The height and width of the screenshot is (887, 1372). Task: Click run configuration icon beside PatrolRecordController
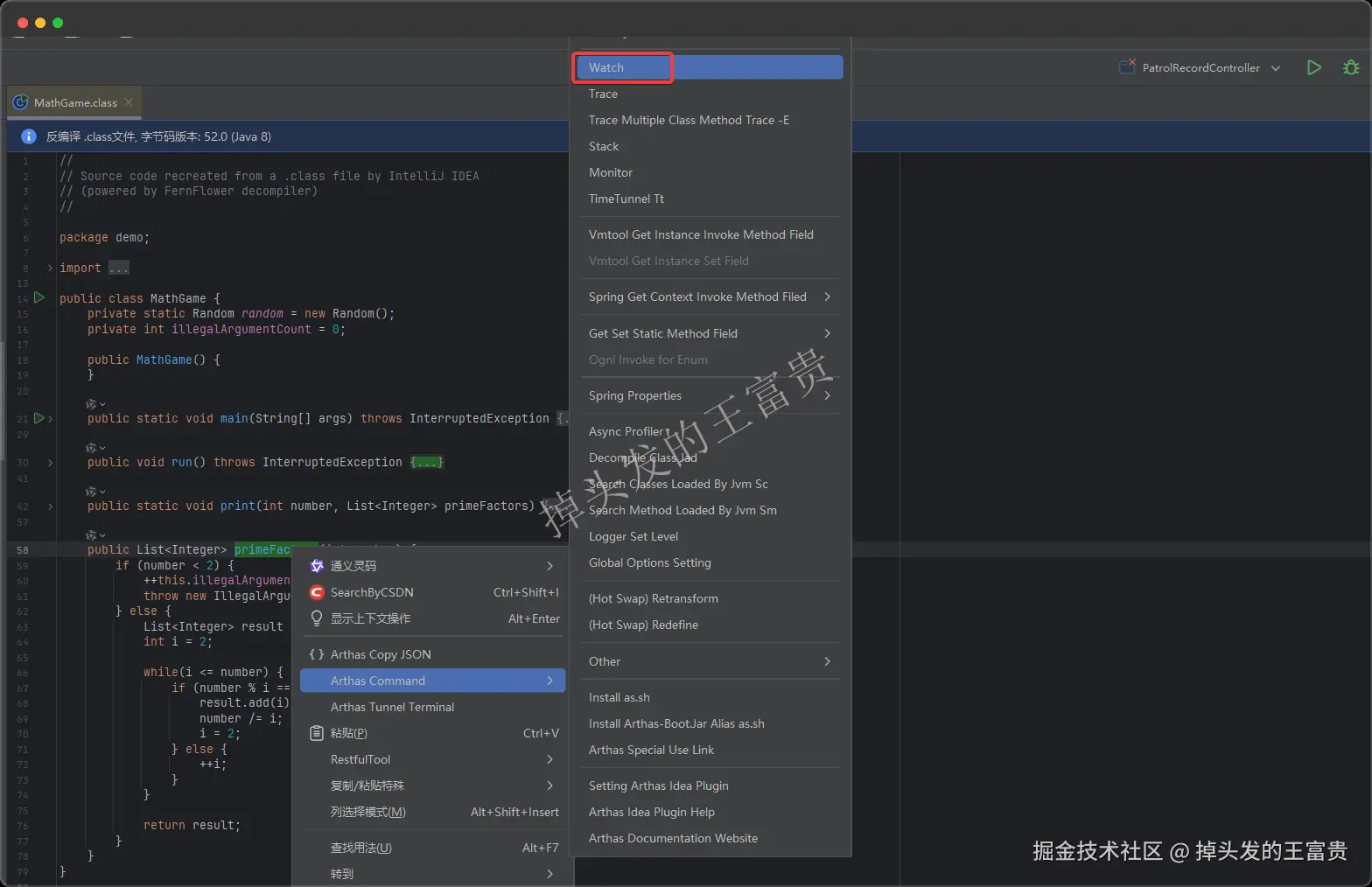pos(1128,66)
